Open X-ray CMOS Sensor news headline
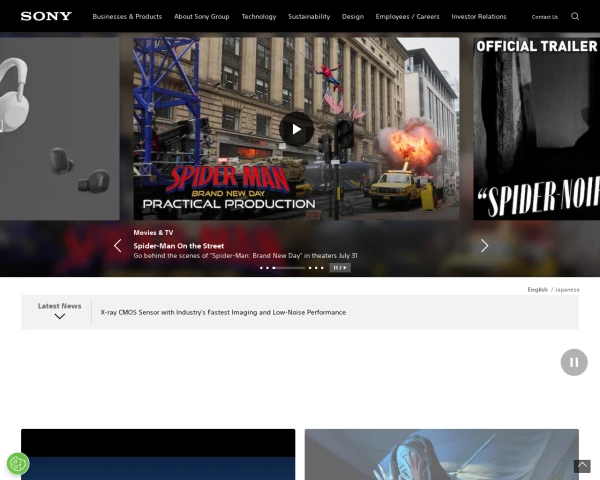The height and width of the screenshot is (480, 600). (x=223, y=312)
